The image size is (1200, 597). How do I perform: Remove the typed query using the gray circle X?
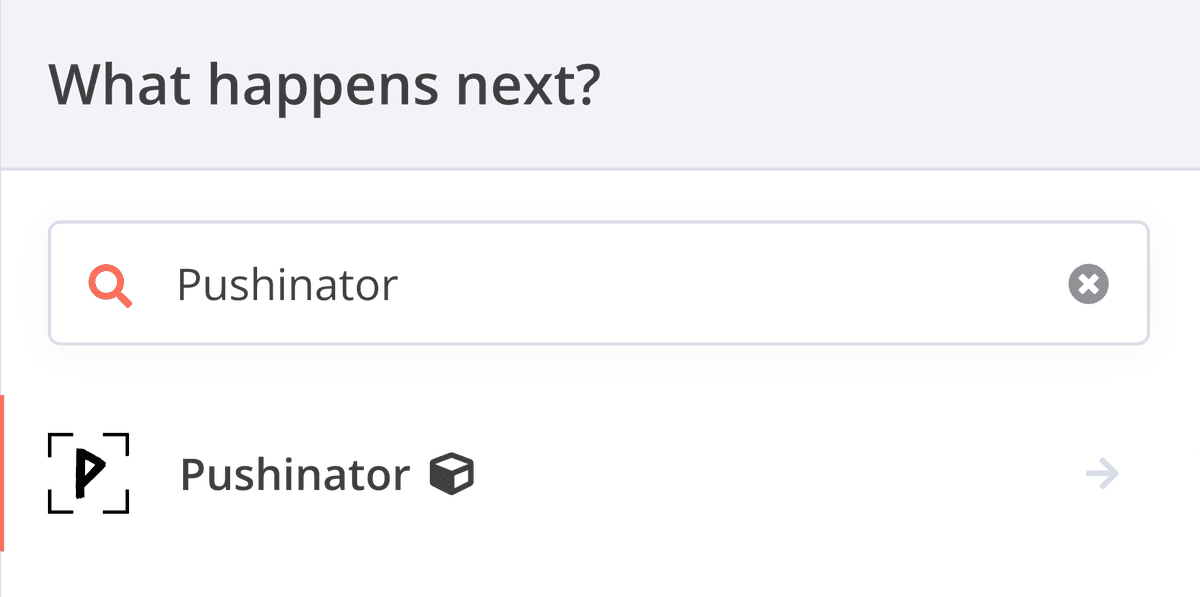coord(1088,285)
